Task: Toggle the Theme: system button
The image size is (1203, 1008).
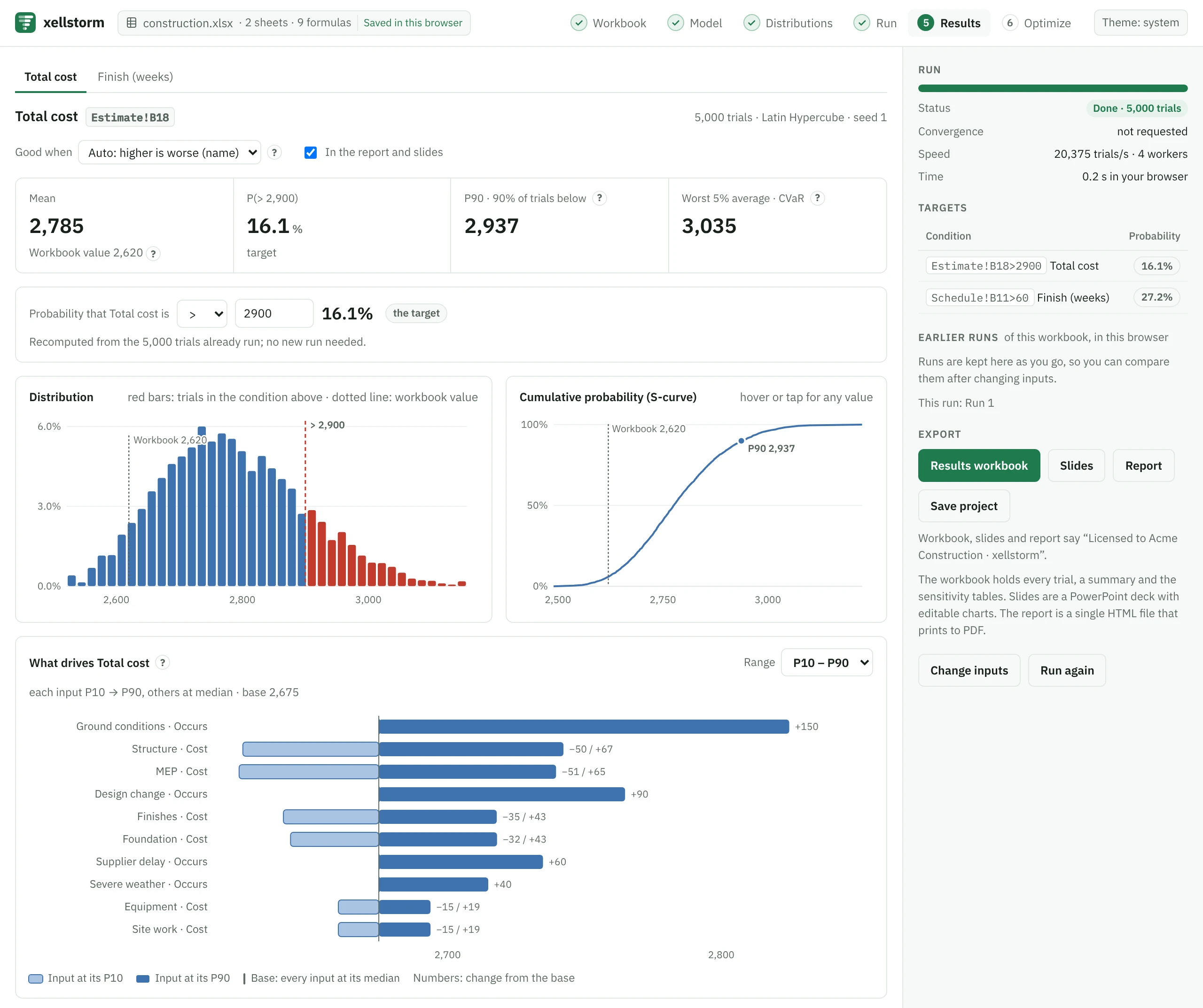Action: click(1140, 23)
